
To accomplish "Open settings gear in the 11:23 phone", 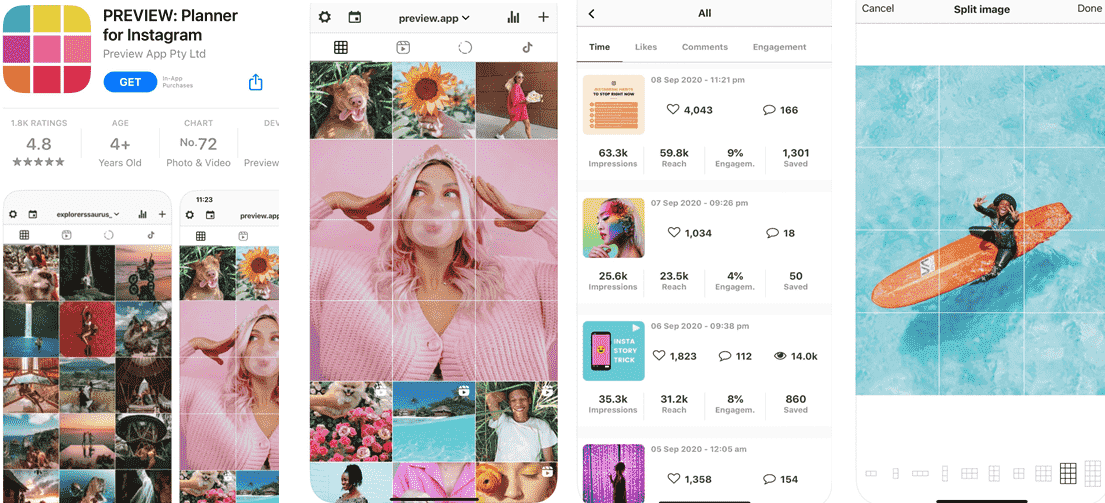I will (190, 216).
